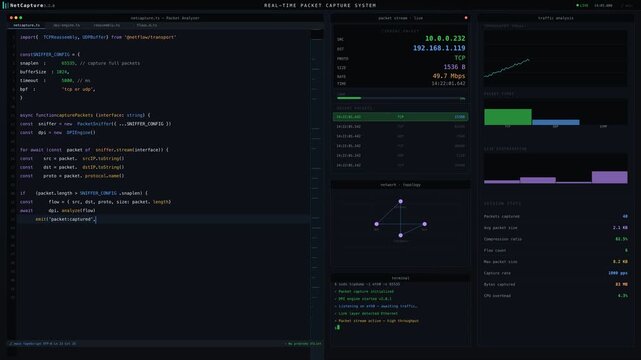Click the 'snaplen' config line in editor

coord(80,63)
